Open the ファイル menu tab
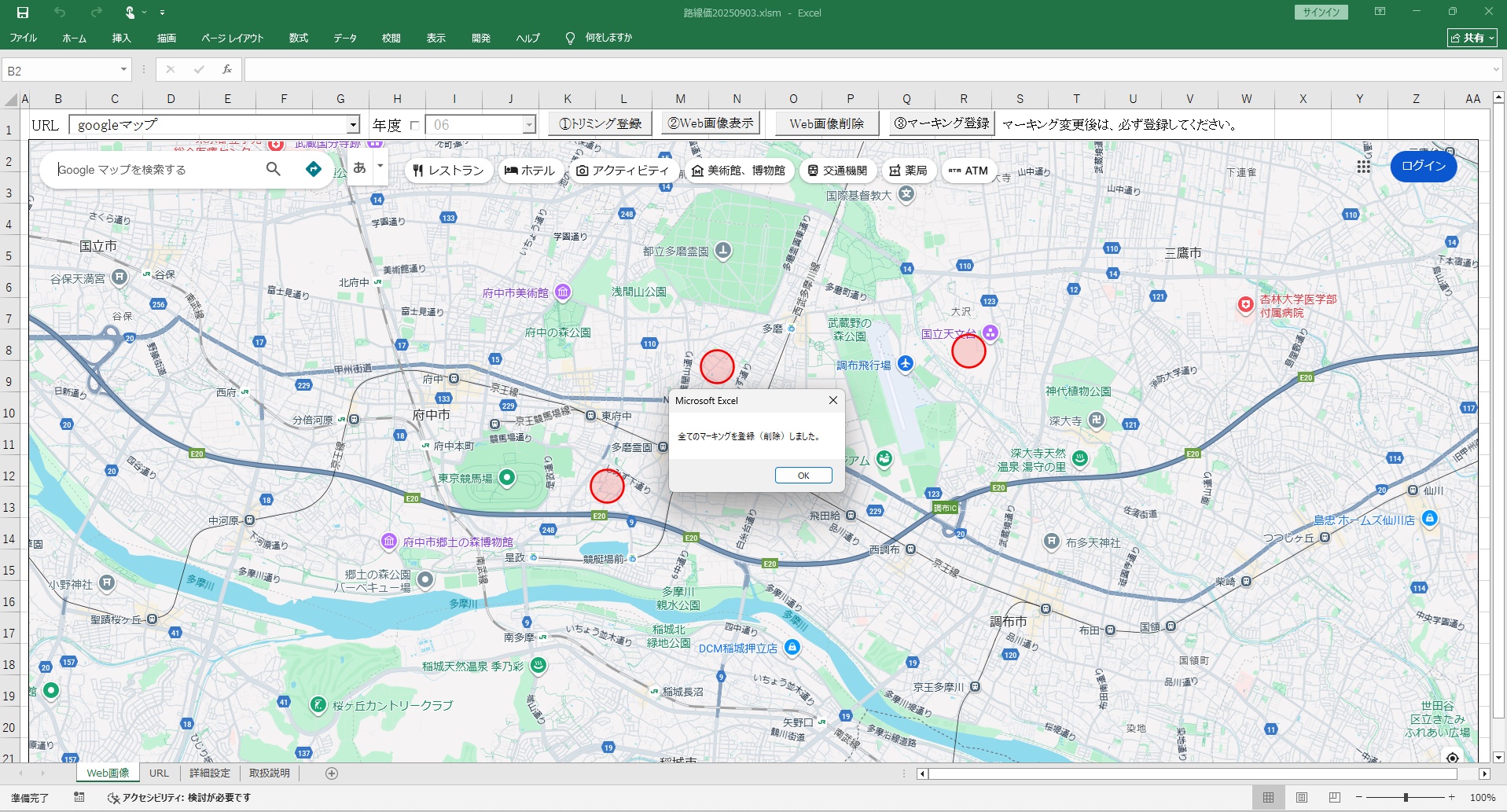This screenshot has width=1507, height=812. click(x=24, y=38)
